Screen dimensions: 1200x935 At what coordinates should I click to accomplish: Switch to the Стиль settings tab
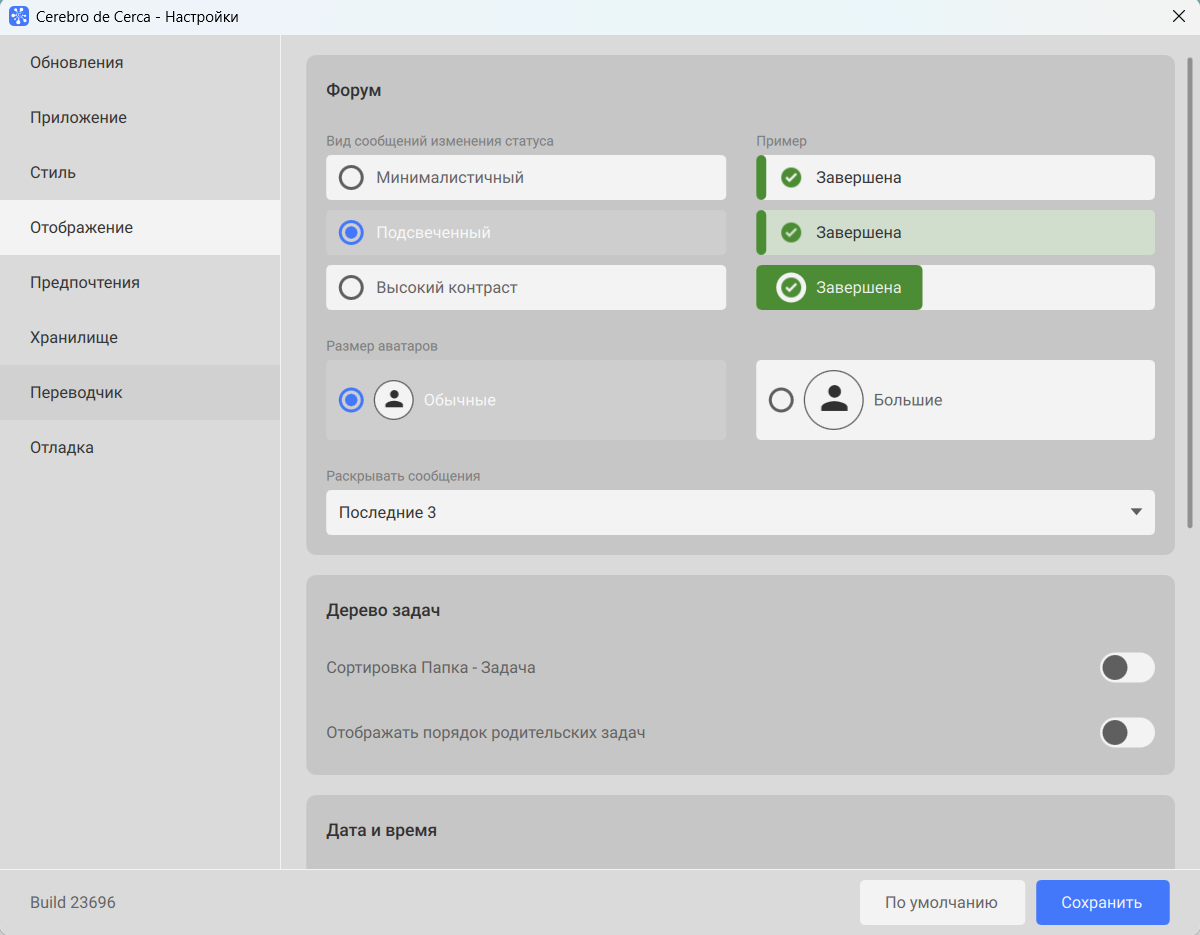pyautogui.click(x=53, y=173)
